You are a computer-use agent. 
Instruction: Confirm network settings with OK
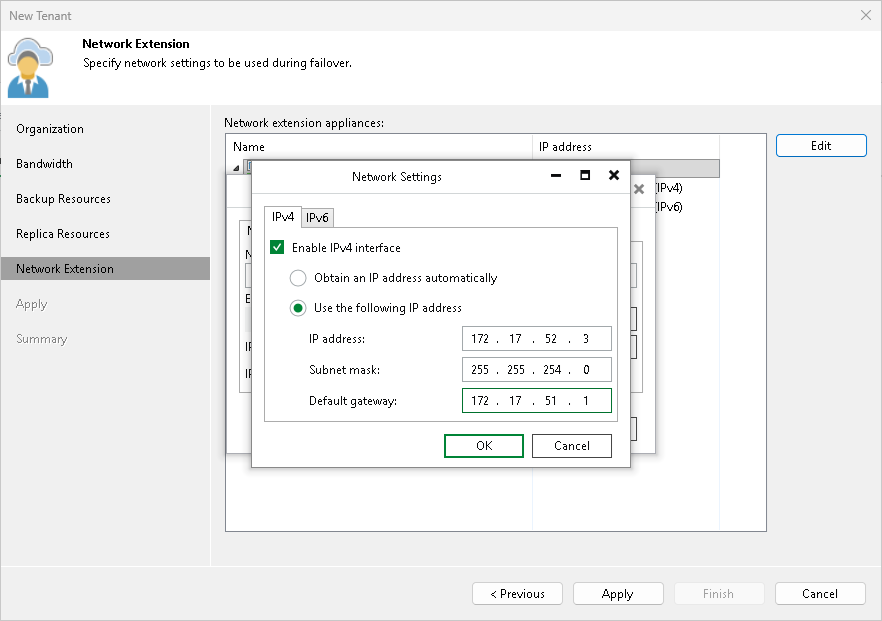click(x=483, y=446)
